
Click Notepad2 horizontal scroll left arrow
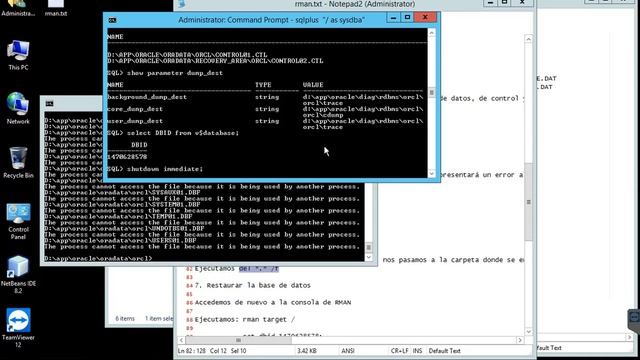click(x=182, y=340)
